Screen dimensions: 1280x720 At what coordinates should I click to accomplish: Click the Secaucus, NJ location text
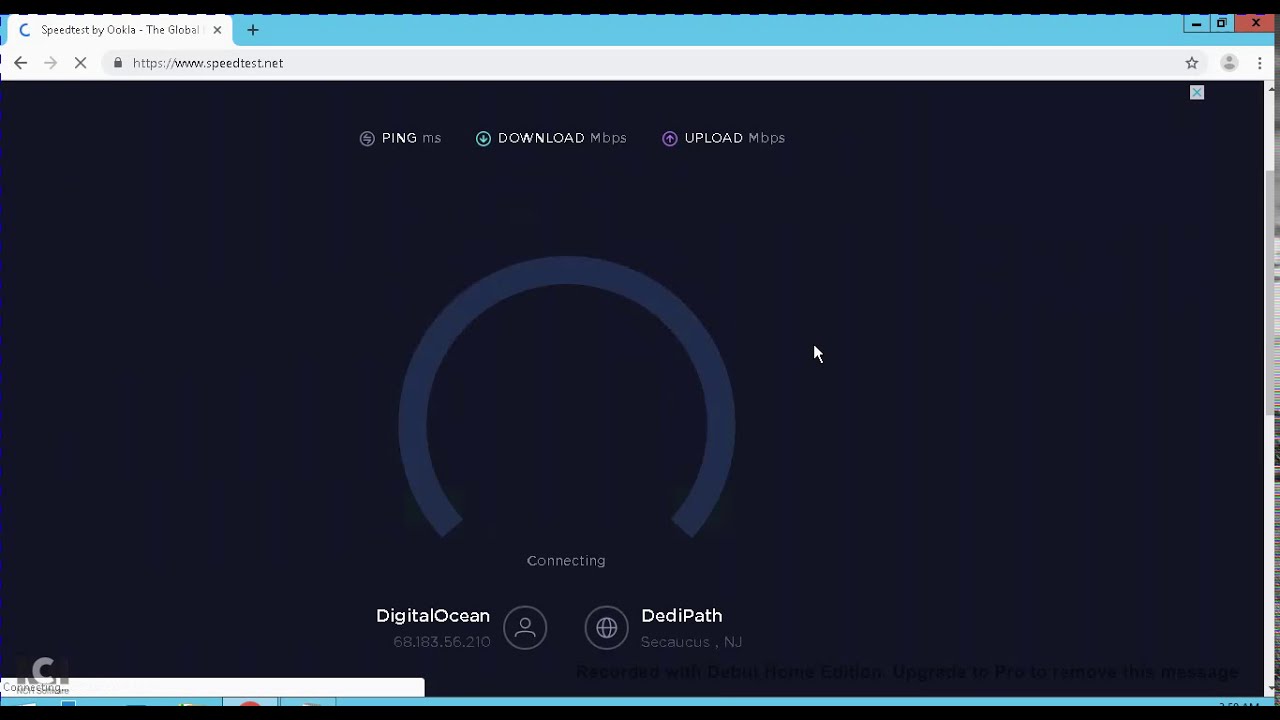click(691, 642)
